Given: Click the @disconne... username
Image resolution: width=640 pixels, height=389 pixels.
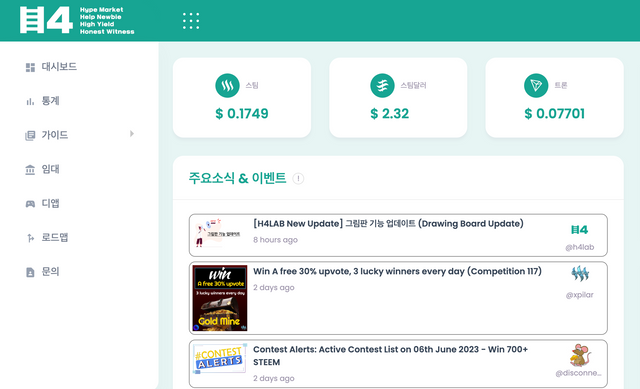Looking at the screenshot, I should [x=578, y=373].
